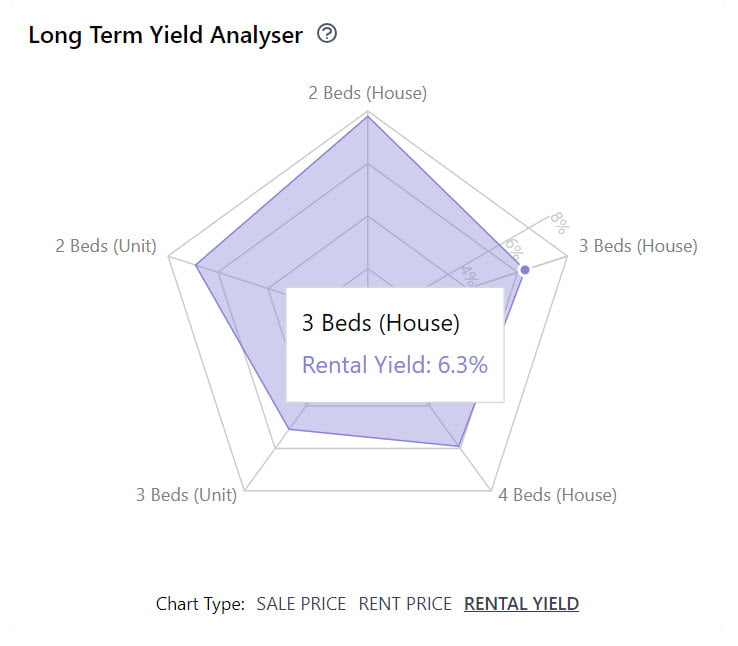The height and width of the screenshot is (646, 738).
Task: Select the 3 Beds (Unit) axis label
Action: (186, 494)
